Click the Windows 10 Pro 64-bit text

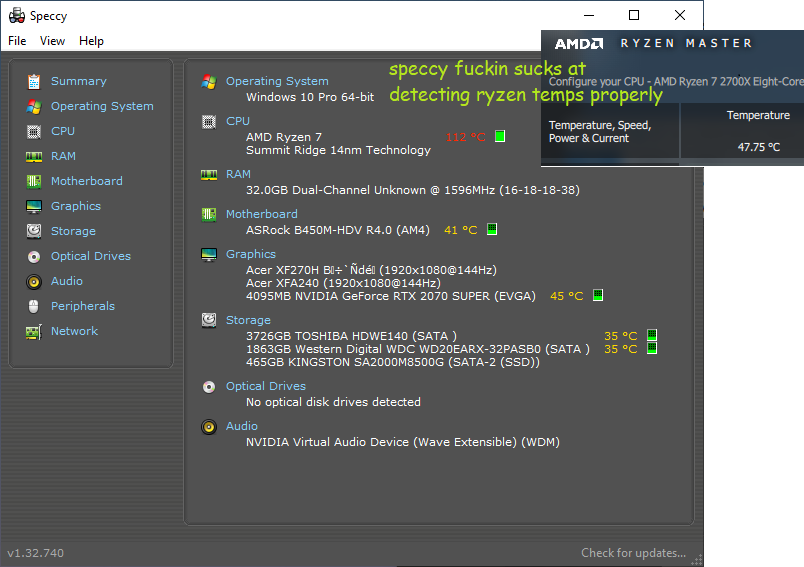(310, 97)
